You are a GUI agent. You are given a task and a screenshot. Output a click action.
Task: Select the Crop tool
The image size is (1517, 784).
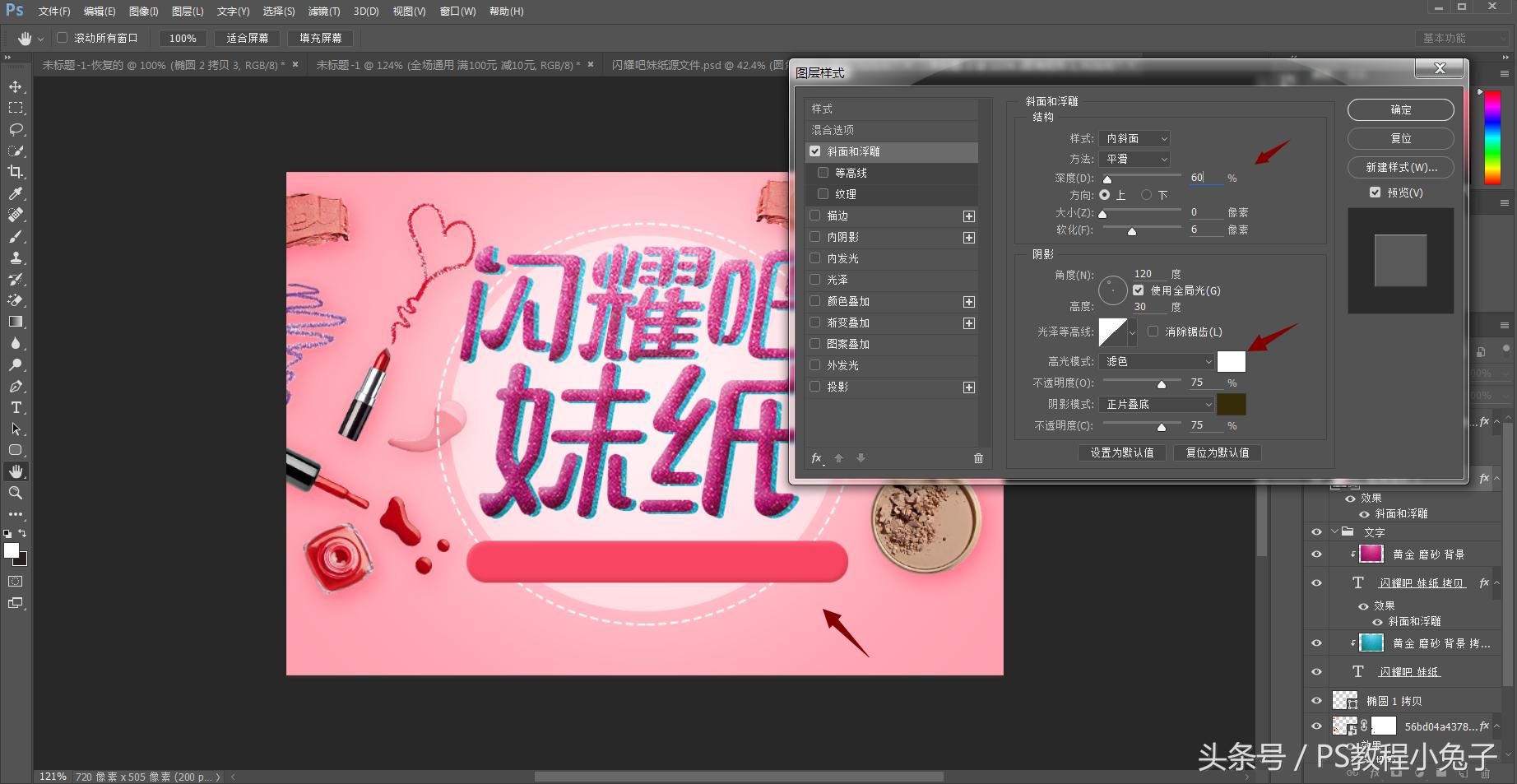click(x=15, y=172)
